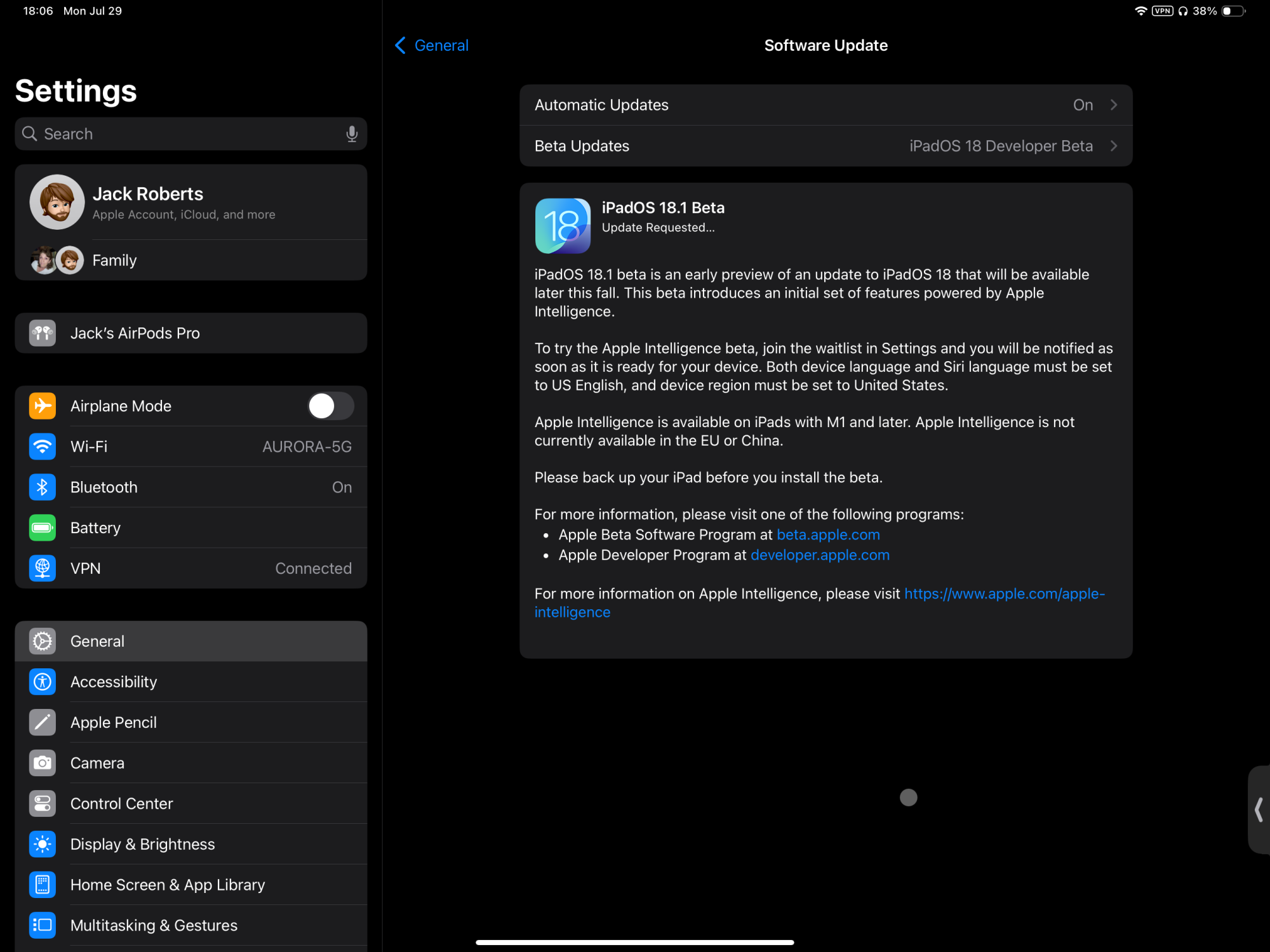Open Accessibility via its blue icon

[43, 682]
